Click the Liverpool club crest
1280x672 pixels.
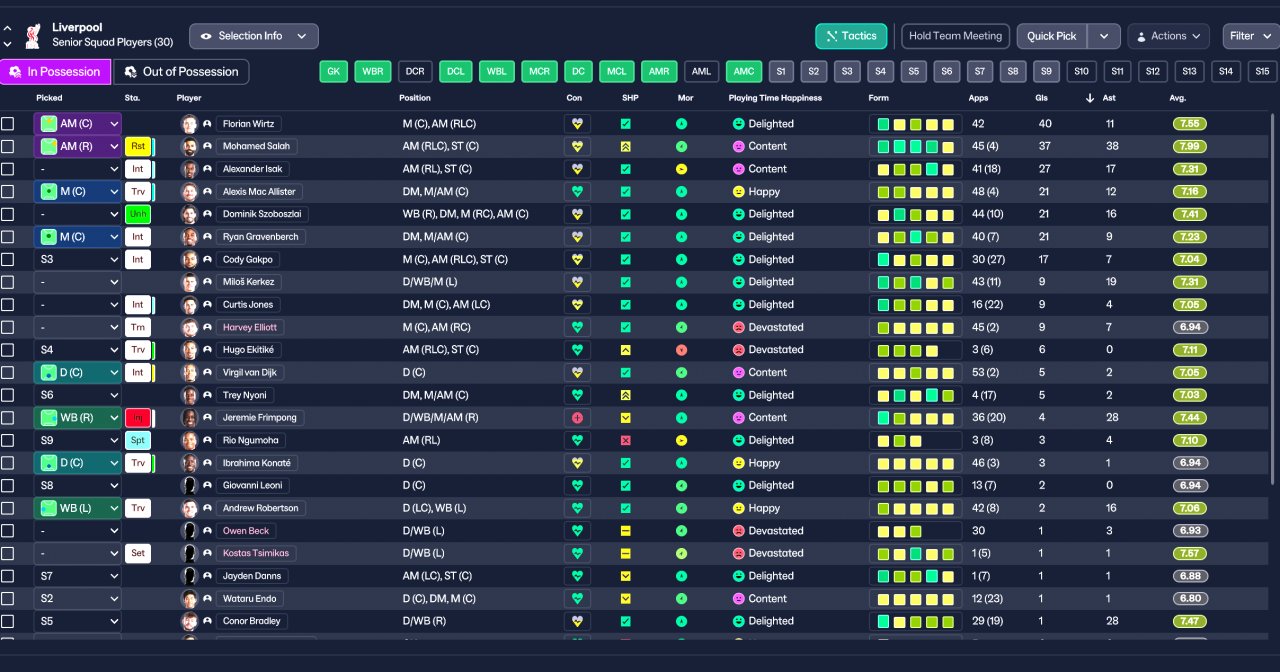click(33, 35)
